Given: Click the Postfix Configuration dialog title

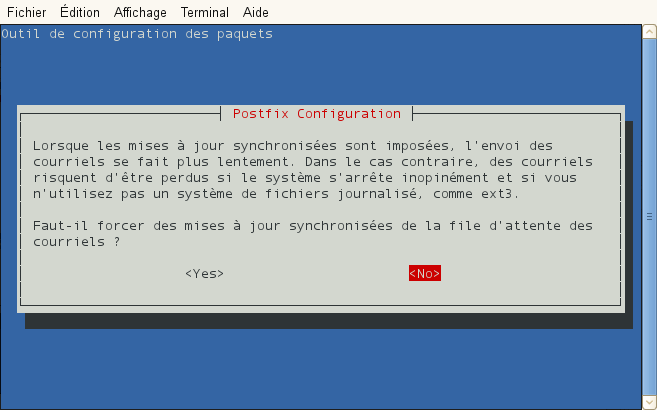Looking at the screenshot, I should click(317, 113).
